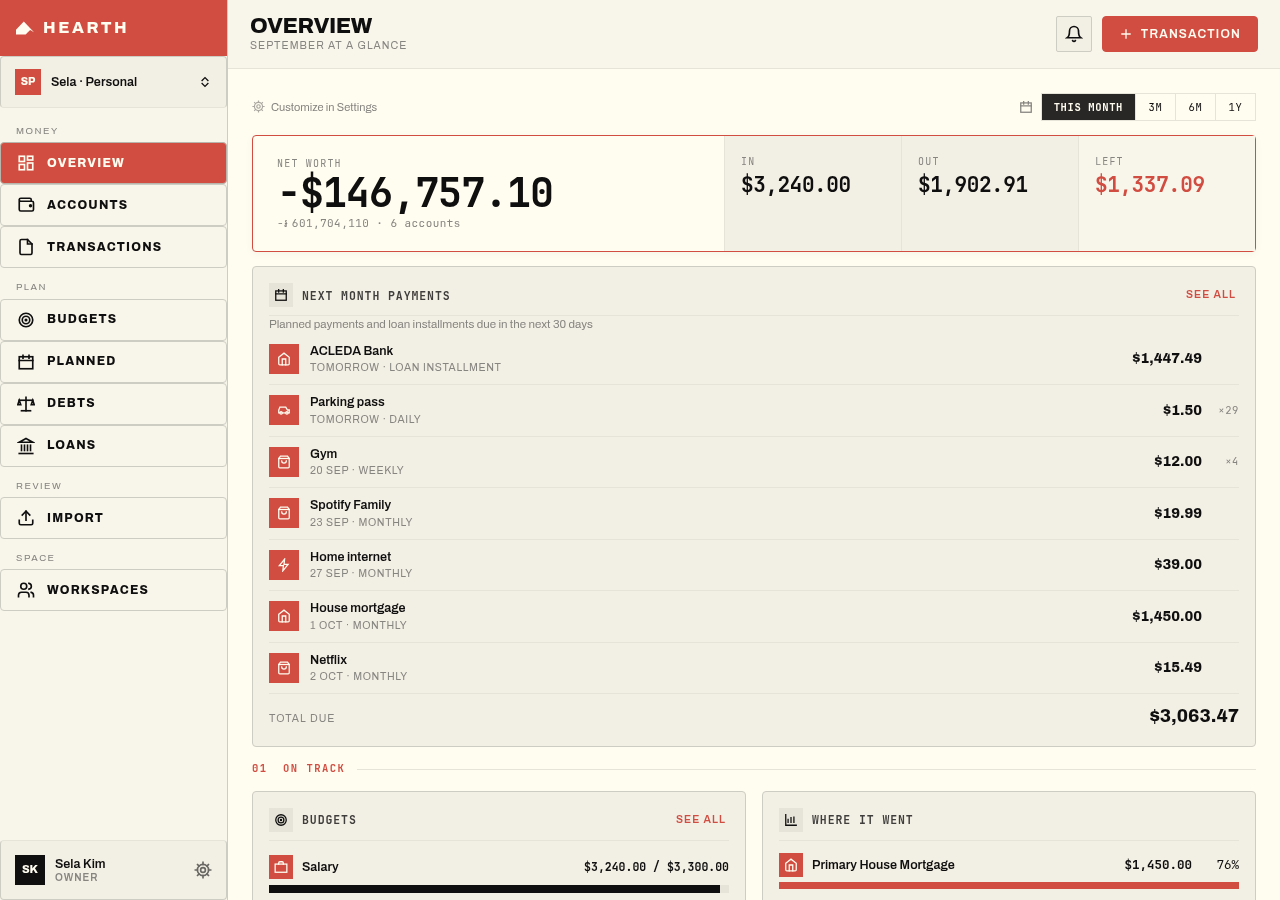Click the Hearth logo icon

tap(24, 28)
